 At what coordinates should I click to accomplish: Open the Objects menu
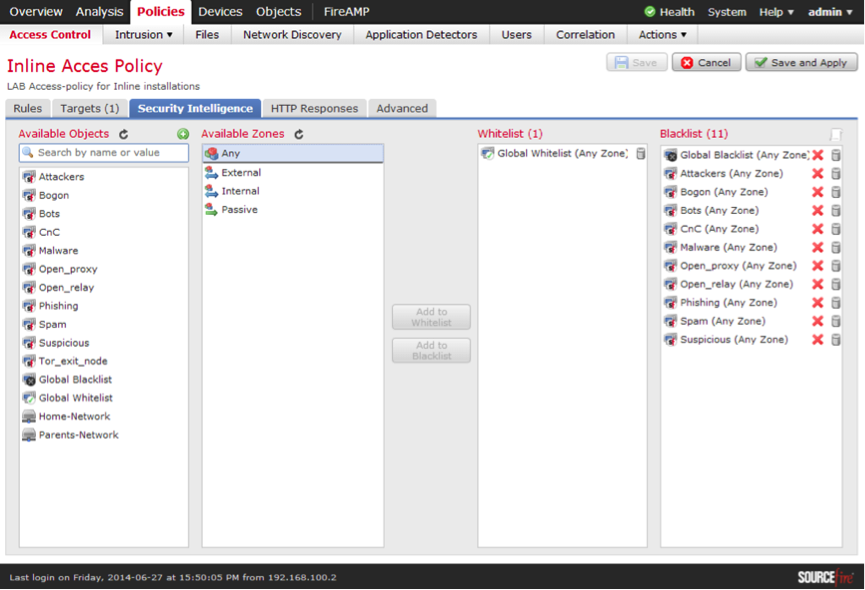point(279,12)
